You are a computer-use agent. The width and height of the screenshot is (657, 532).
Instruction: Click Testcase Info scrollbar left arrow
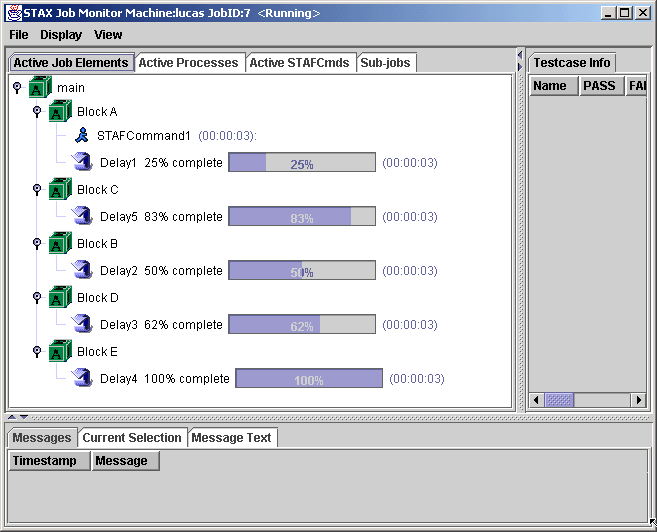click(536, 400)
